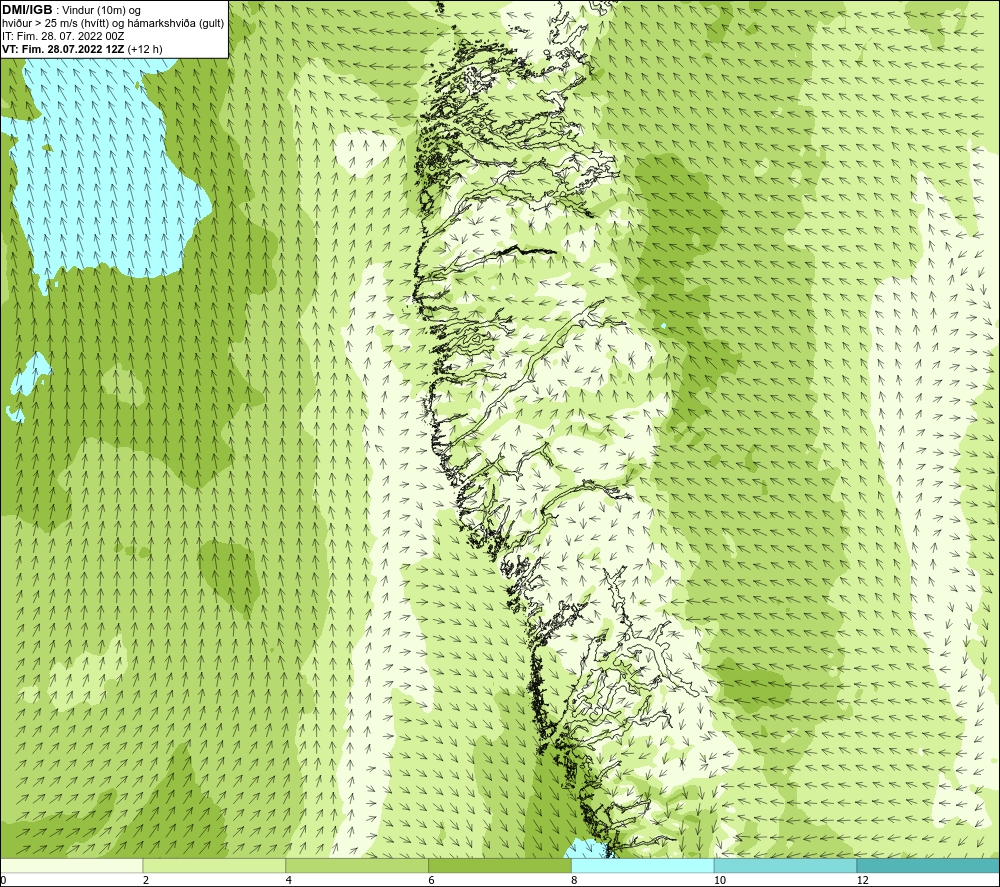Viewport: 1000px width, 887px height.
Task: Click the '(+12 h)' forecast offset text
Action: pos(145,49)
